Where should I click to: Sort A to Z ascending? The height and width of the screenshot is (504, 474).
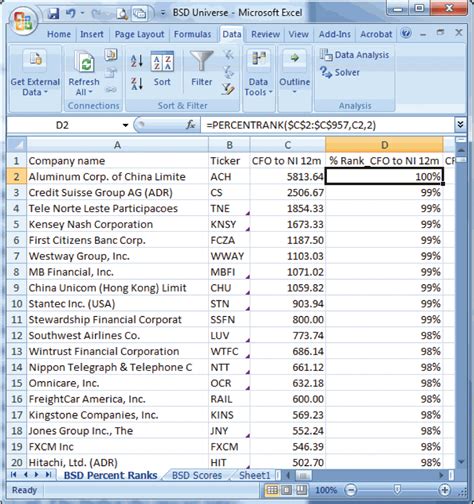[137, 61]
